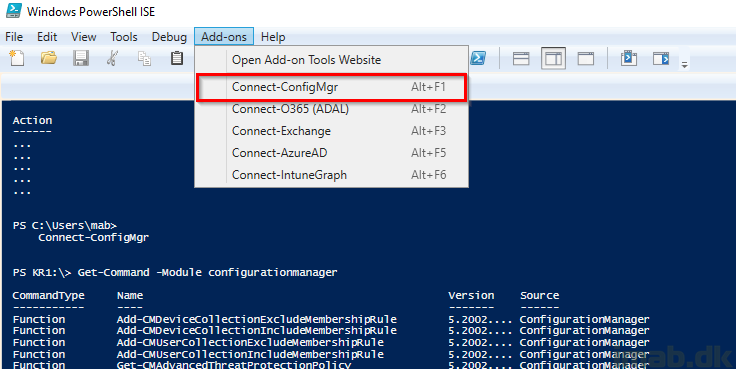Screen dimensions: 736x369
Task: Choose Connect-IntuneGraph menu item
Action: click(x=331, y=175)
